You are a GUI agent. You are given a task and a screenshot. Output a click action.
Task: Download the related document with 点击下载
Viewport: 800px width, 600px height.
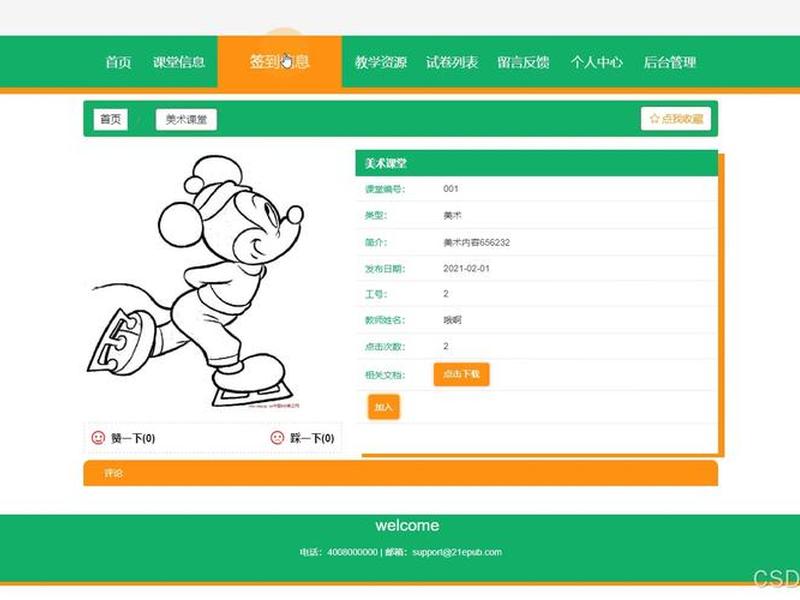click(461, 374)
